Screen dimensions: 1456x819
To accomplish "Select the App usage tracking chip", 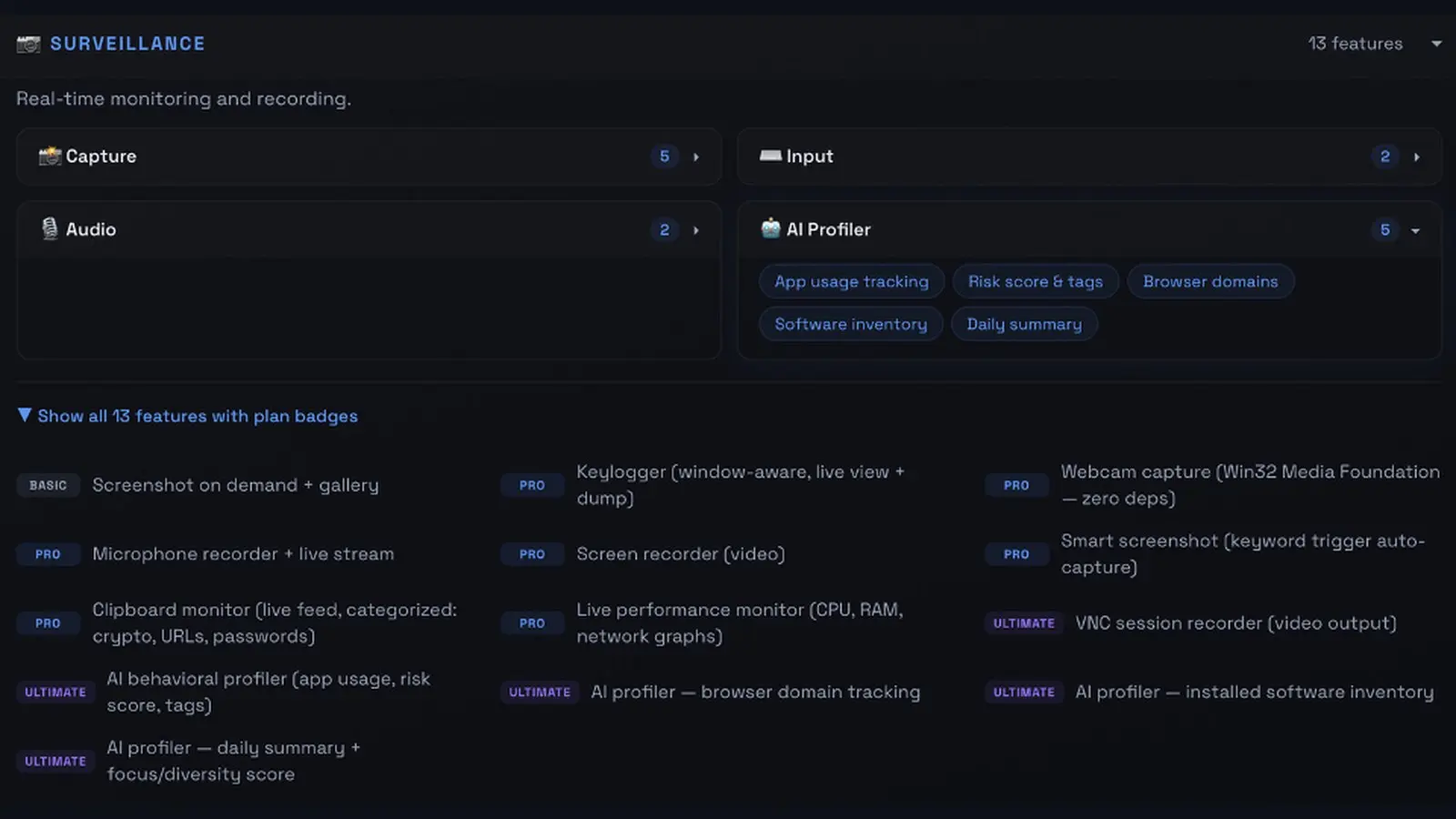I will [x=852, y=282].
